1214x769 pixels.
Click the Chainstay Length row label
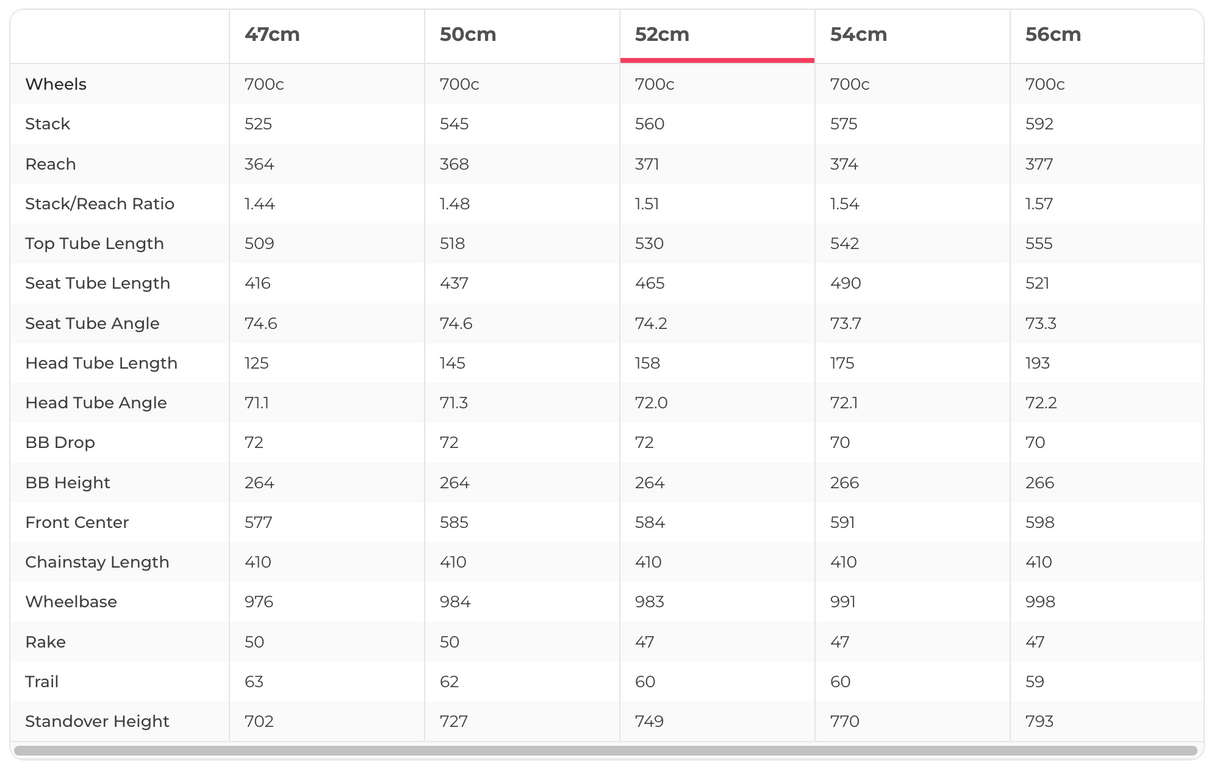pos(97,562)
